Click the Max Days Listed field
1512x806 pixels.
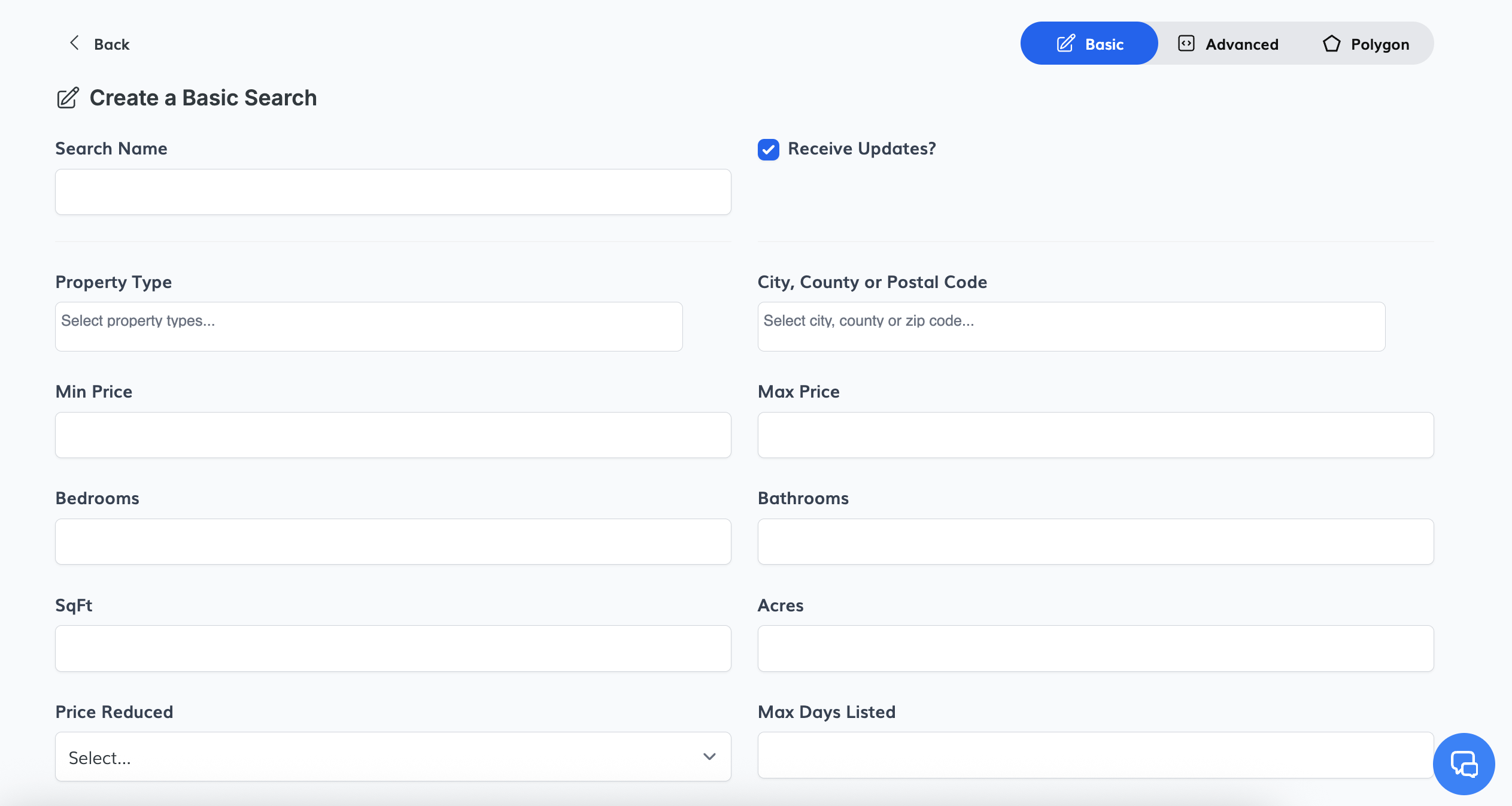[x=1095, y=755]
